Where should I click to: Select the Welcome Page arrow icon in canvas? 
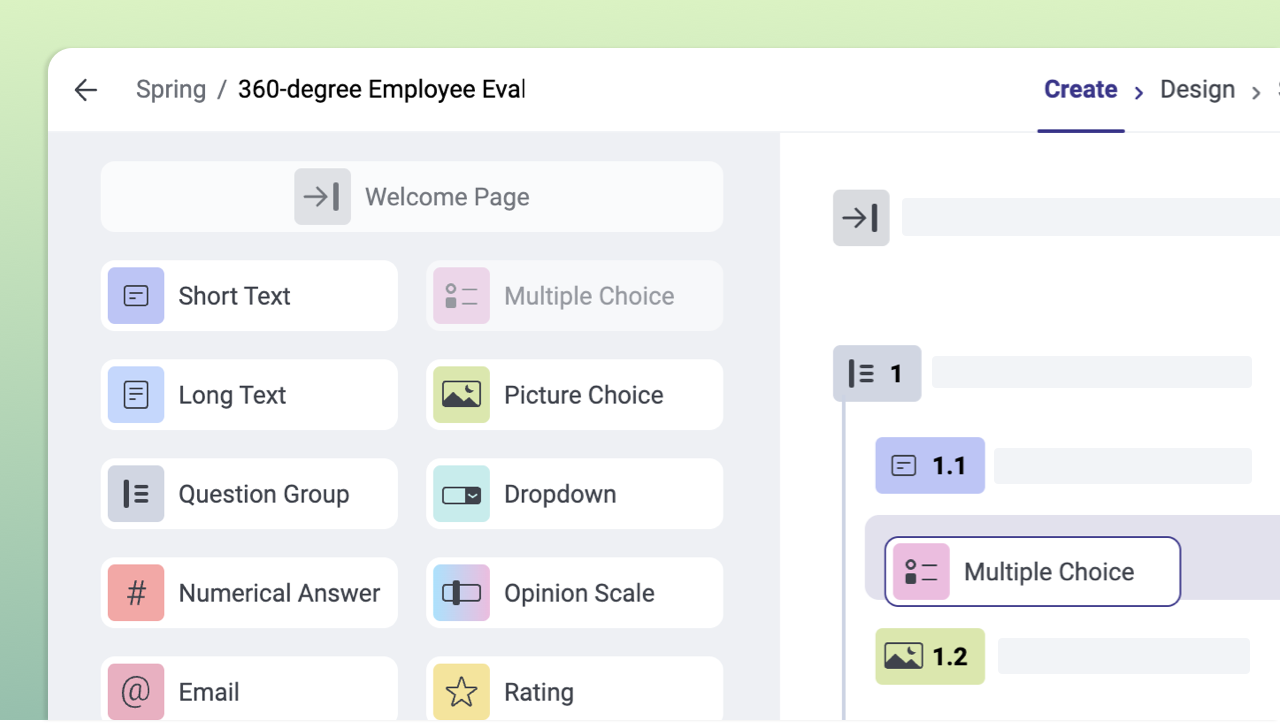tap(861, 217)
